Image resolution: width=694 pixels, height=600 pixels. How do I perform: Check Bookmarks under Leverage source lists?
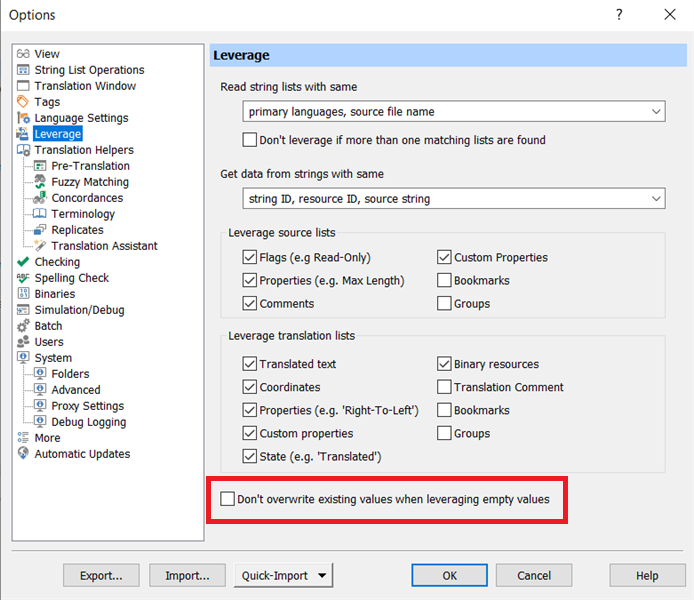[444, 281]
